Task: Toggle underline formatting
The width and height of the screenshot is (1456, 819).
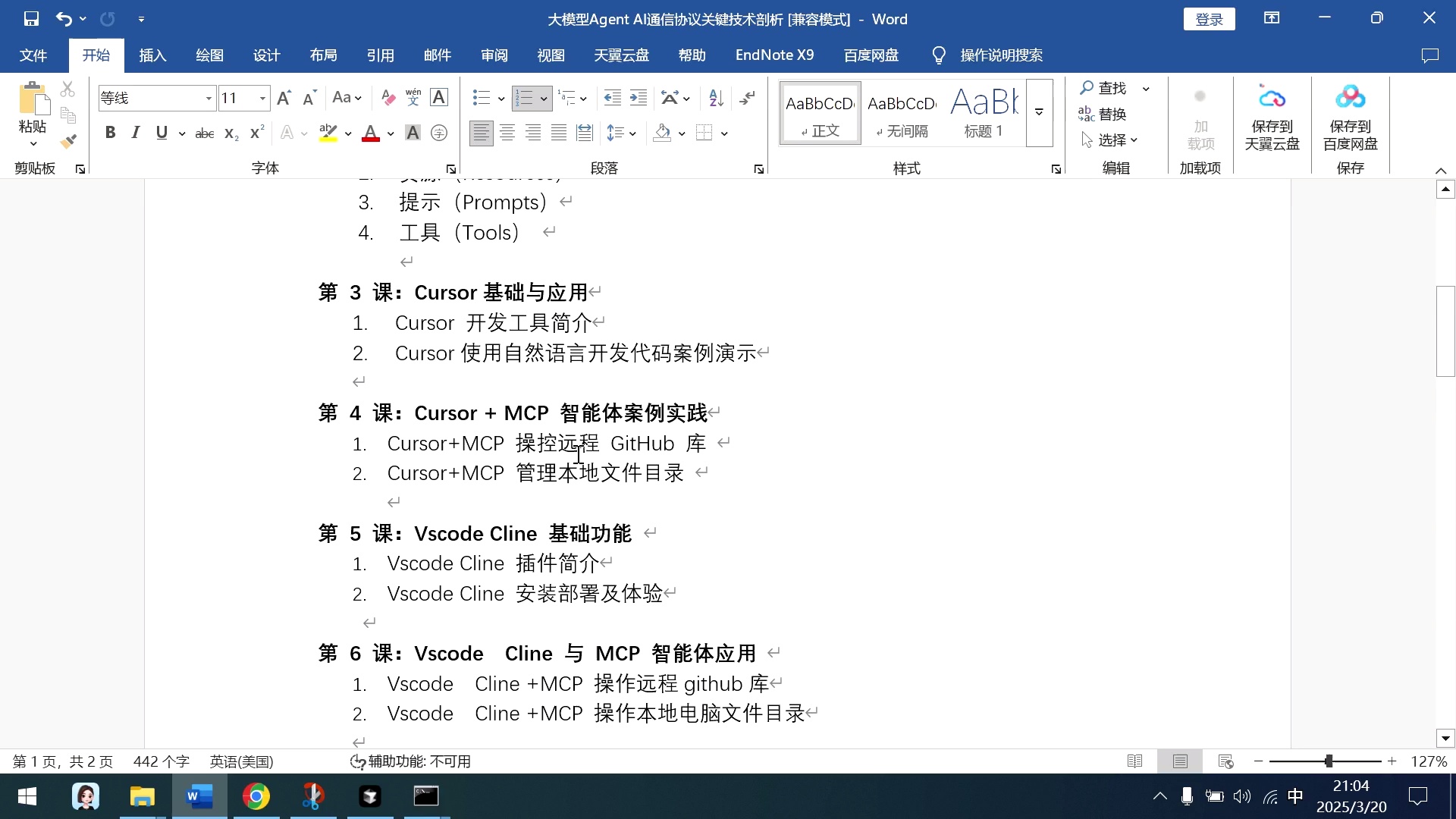Action: [x=161, y=133]
